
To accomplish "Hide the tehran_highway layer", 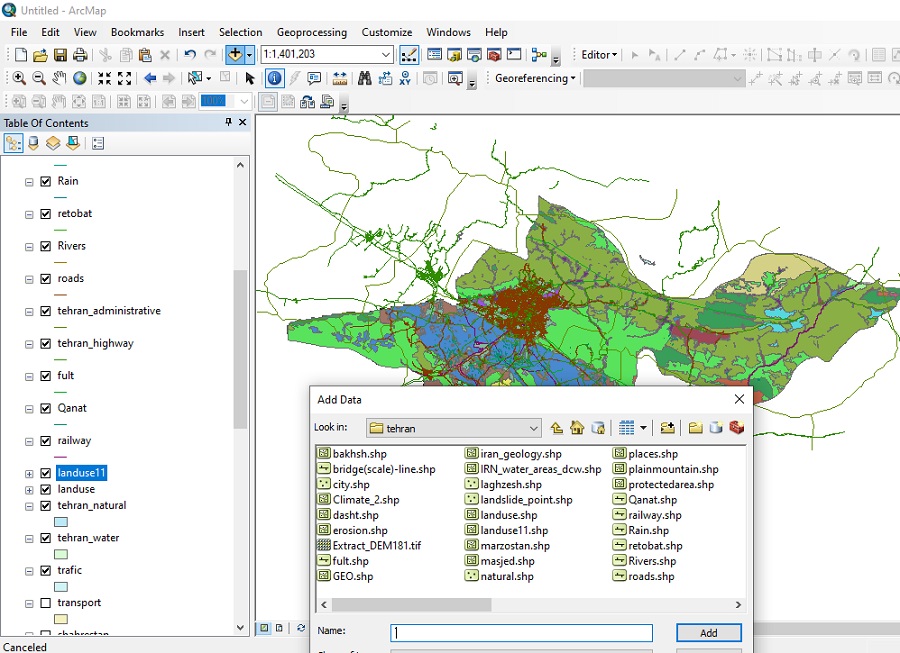I will [x=46, y=344].
